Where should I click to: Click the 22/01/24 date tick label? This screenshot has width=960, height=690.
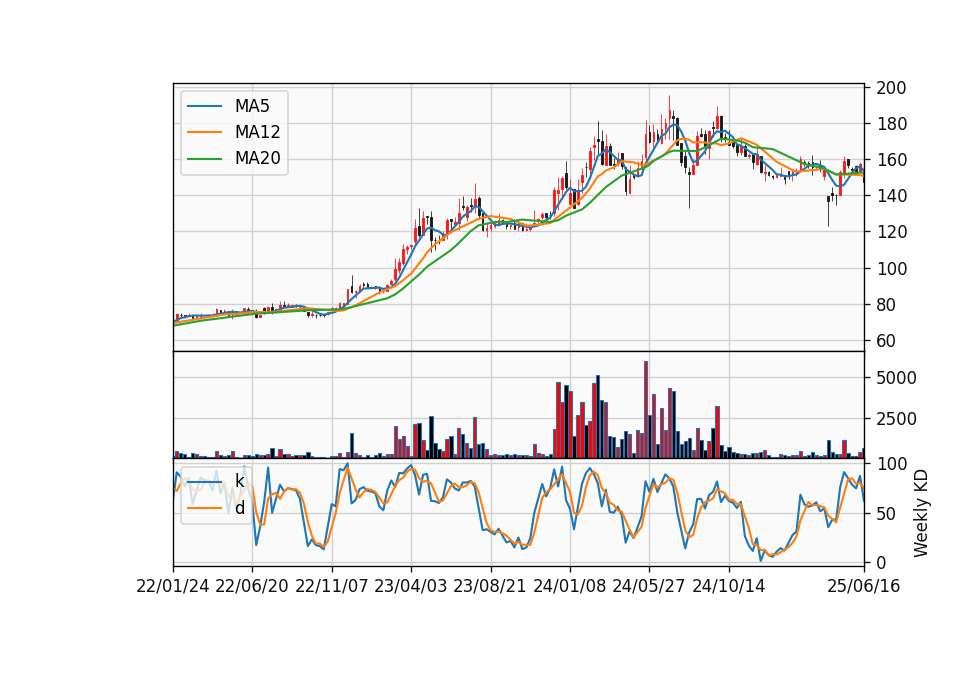(x=173, y=586)
